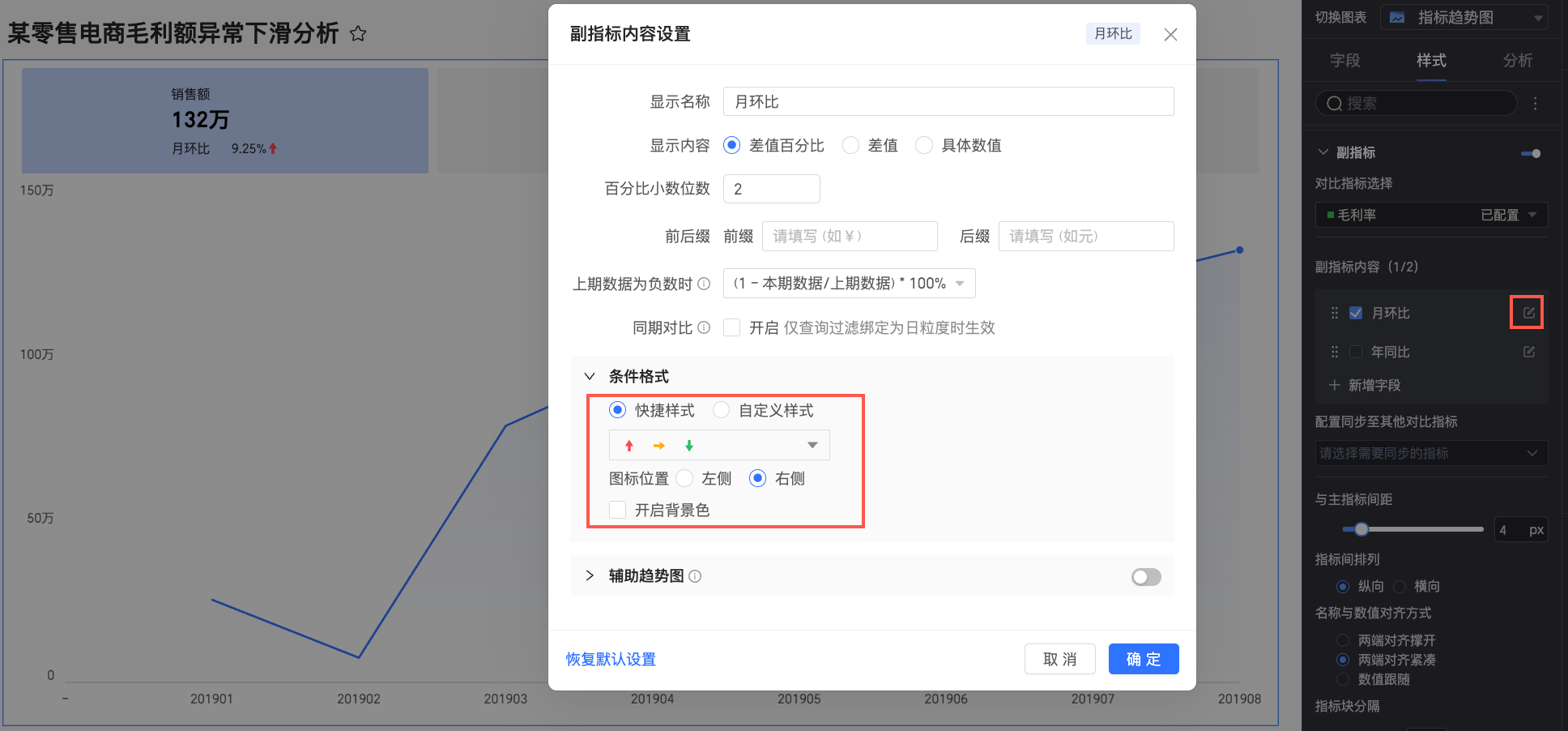Open the 上期数据为负数时 formula dropdown
This screenshot has height=731, width=1568.
pyautogui.click(x=849, y=284)
